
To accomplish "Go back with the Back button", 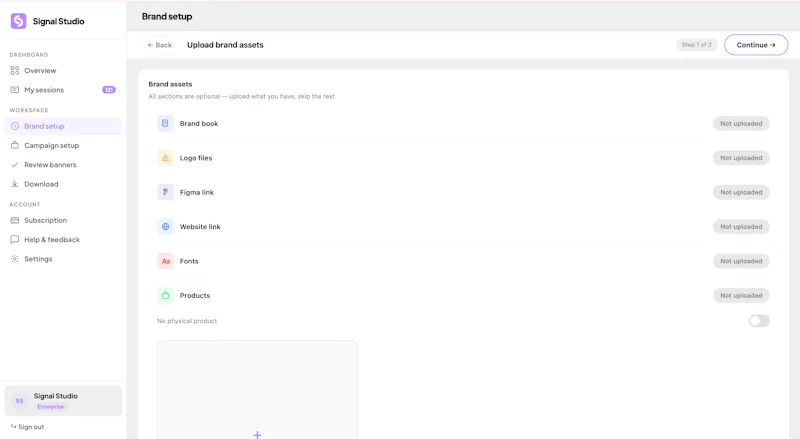I will click(160, 45).
